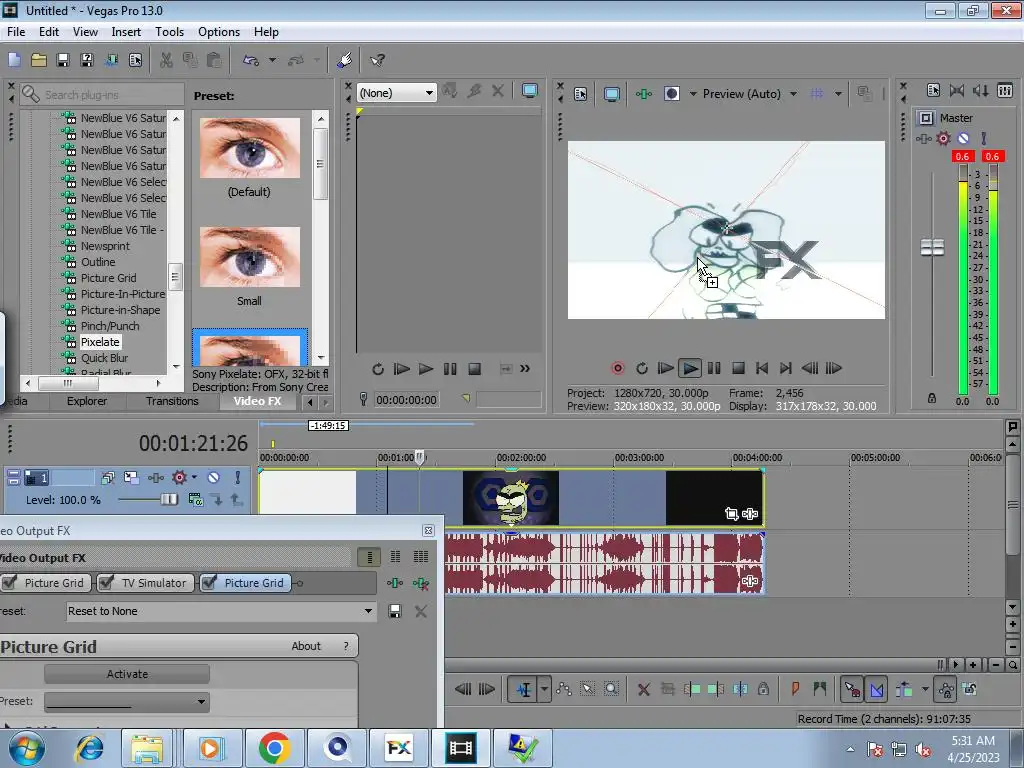Expand the Reset to None preset dropdown
The height and width of the screenshot is (768, 1024).
[x=368, y=611]
